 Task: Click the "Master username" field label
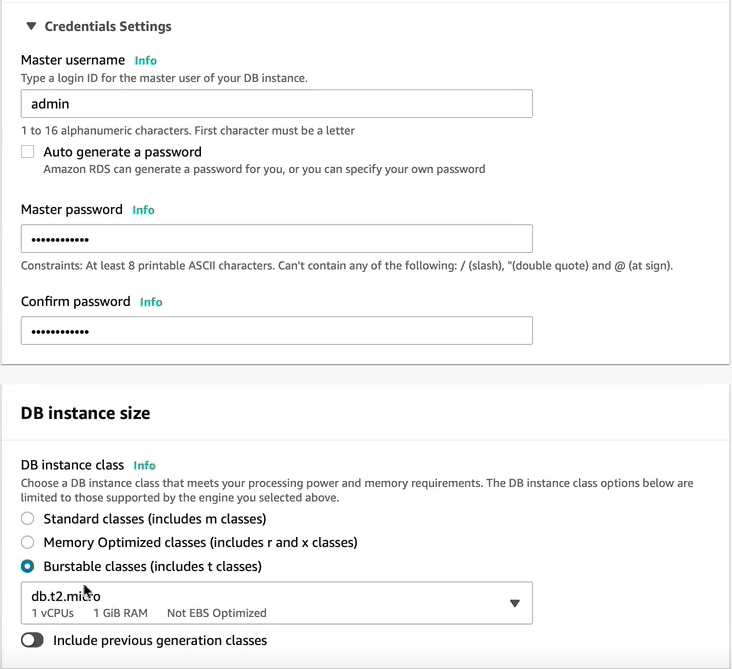(73, 60)
